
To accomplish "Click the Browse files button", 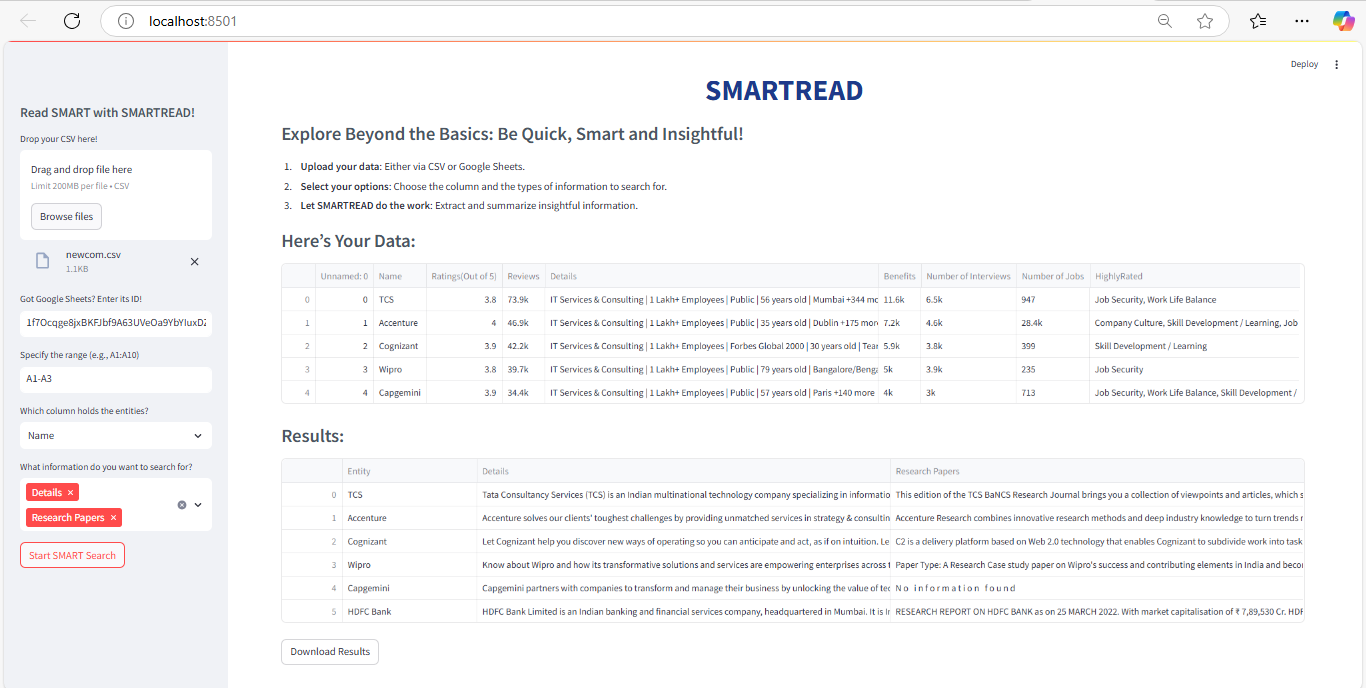I will (x=65, y=216).
